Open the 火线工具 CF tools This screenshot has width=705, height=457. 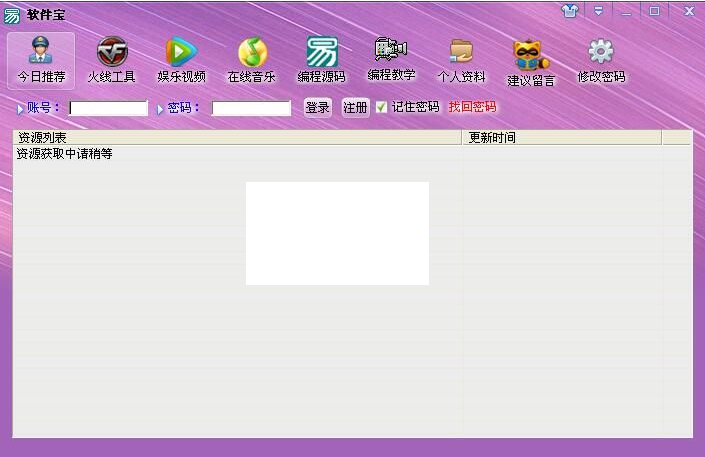112,61
